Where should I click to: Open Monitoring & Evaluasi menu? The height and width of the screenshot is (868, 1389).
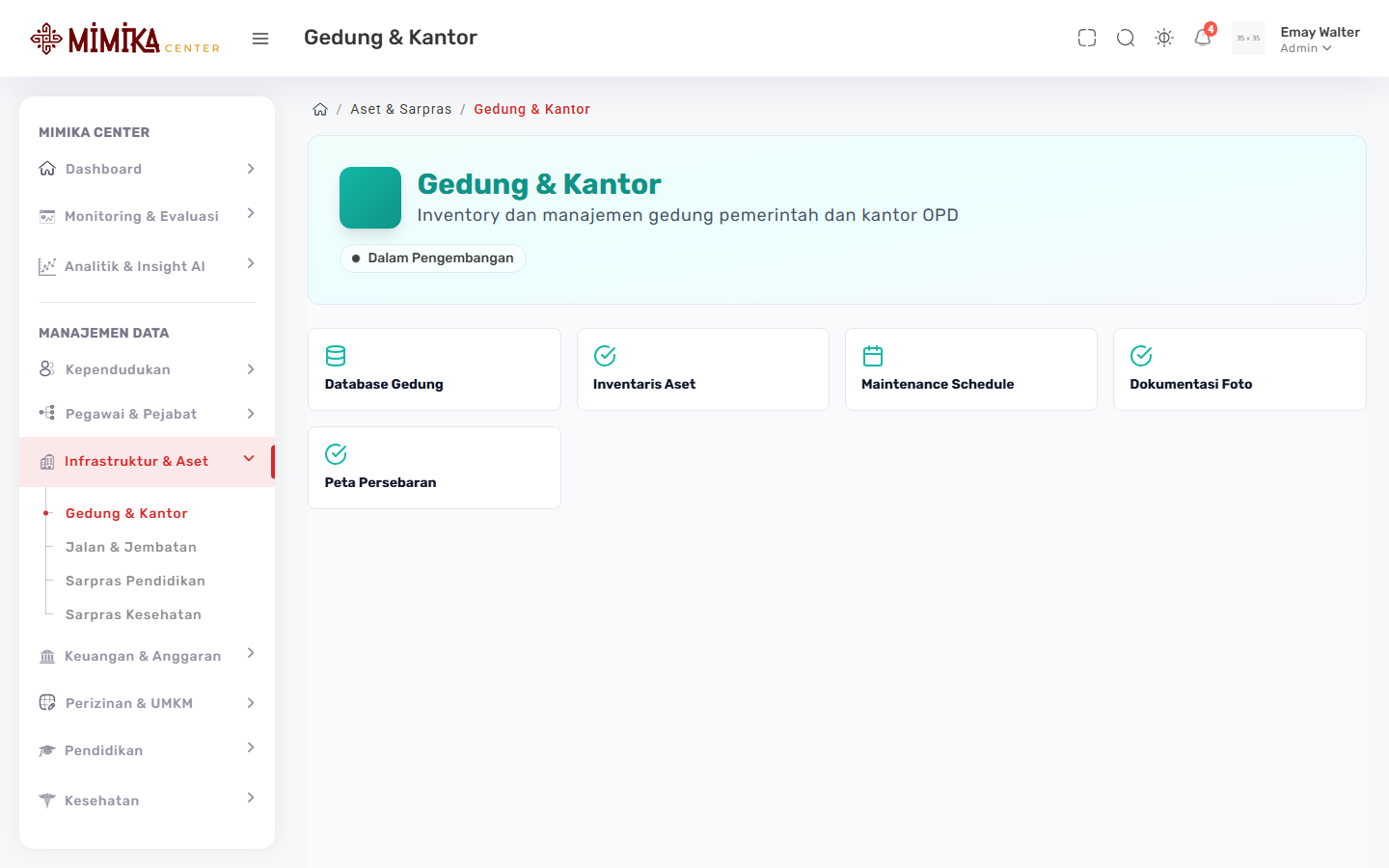[x=147, y=216]
